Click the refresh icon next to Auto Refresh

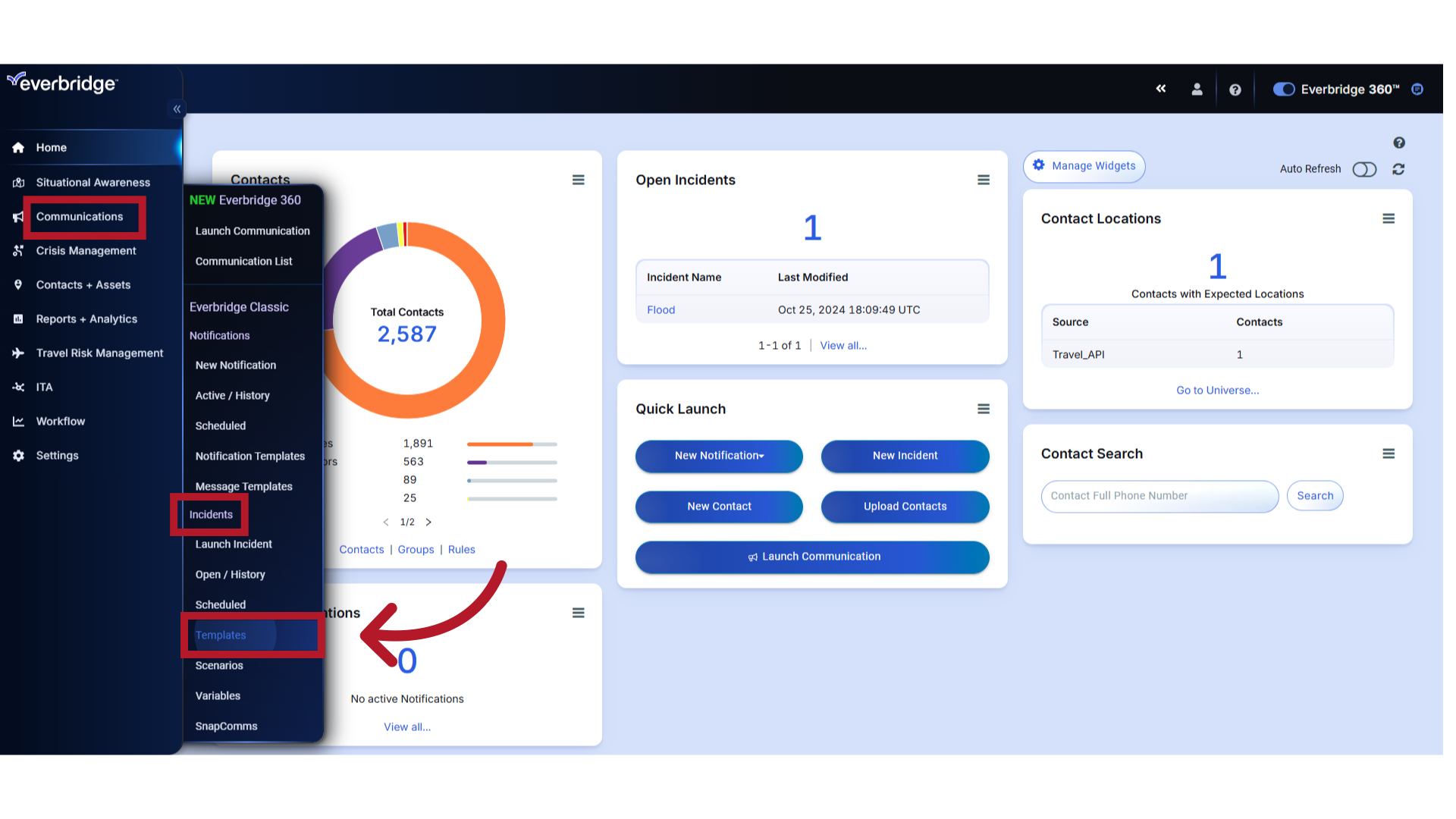pyautogui.click(x=1398, y=169)
